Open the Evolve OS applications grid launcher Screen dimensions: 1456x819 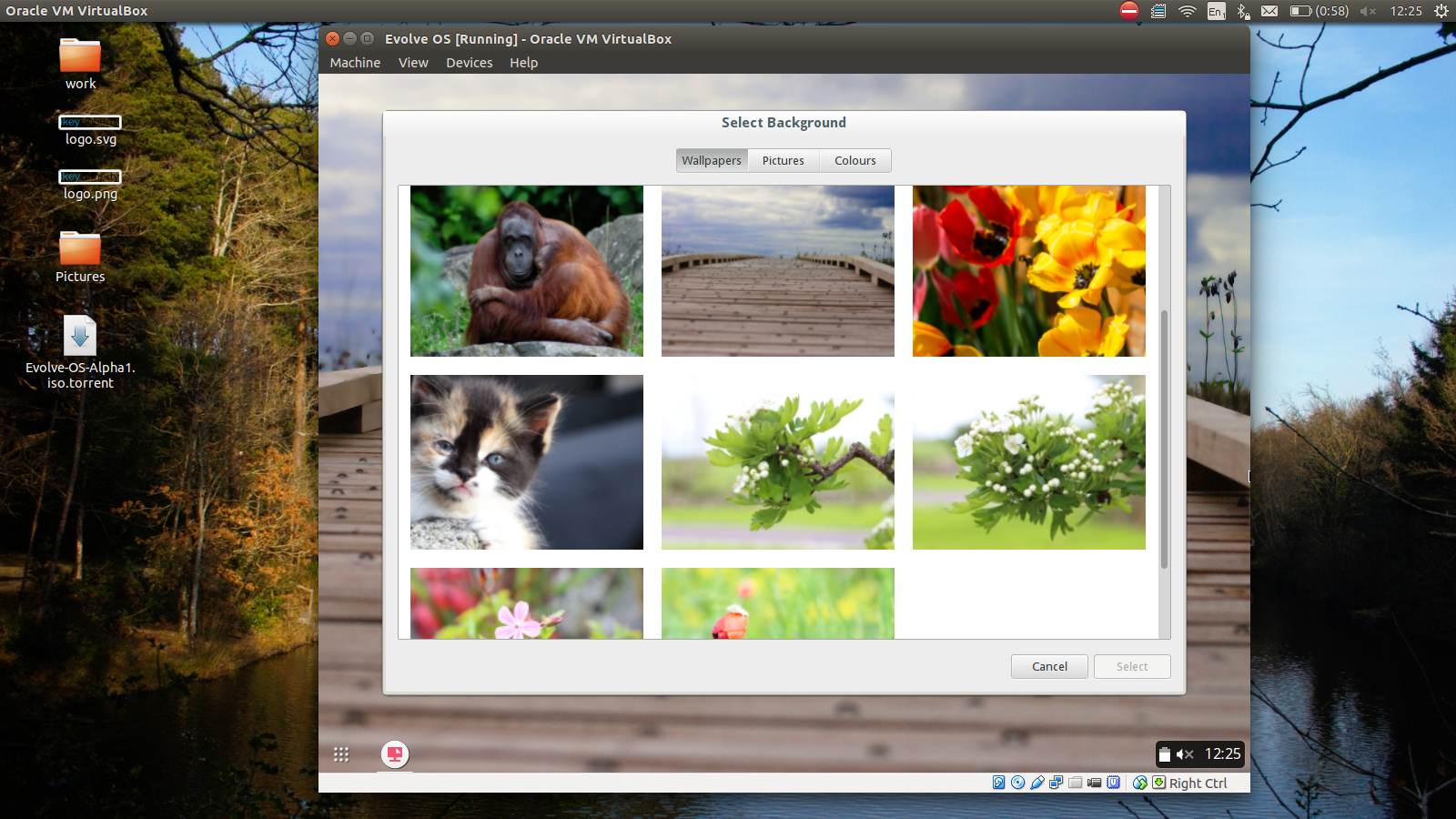pos(341,754)
